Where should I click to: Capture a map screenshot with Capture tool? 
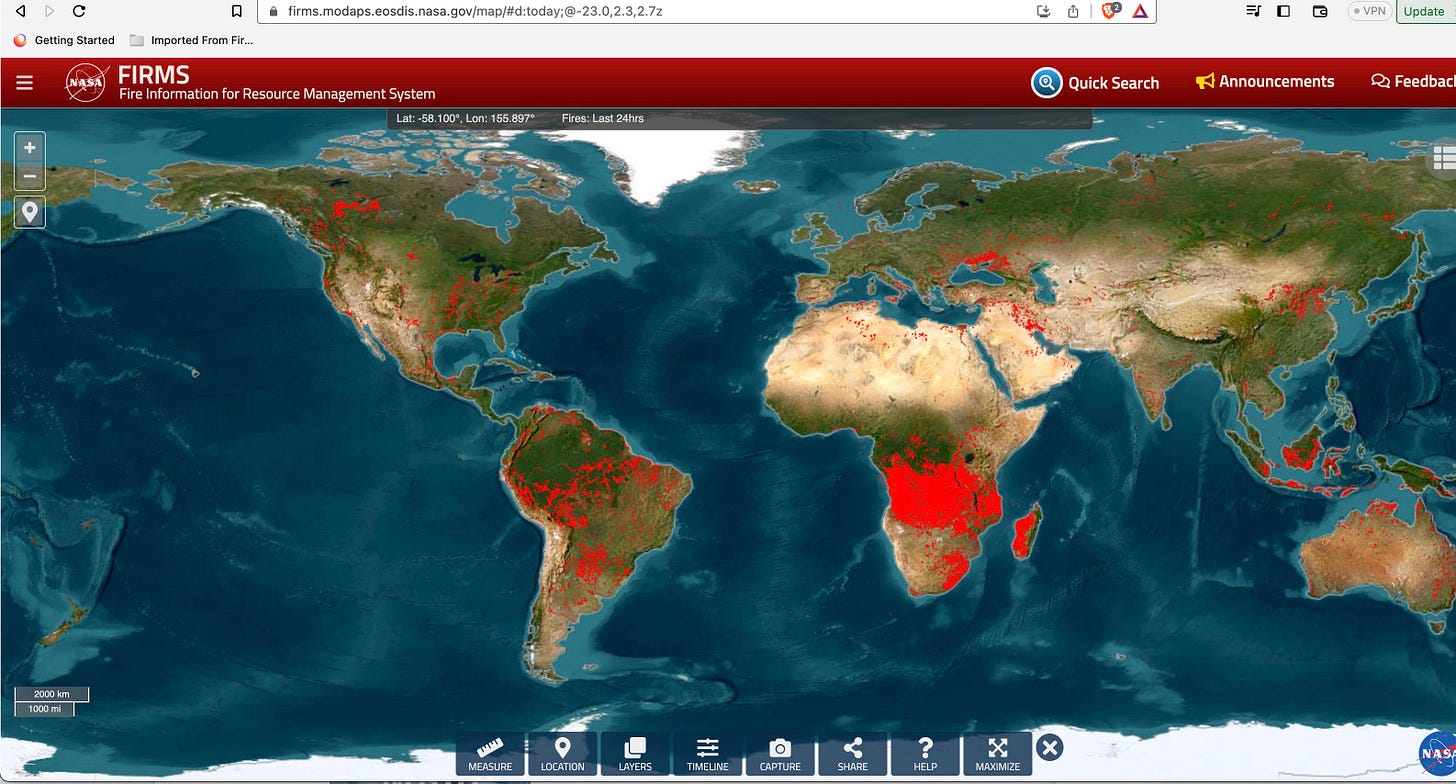point(780,753)
